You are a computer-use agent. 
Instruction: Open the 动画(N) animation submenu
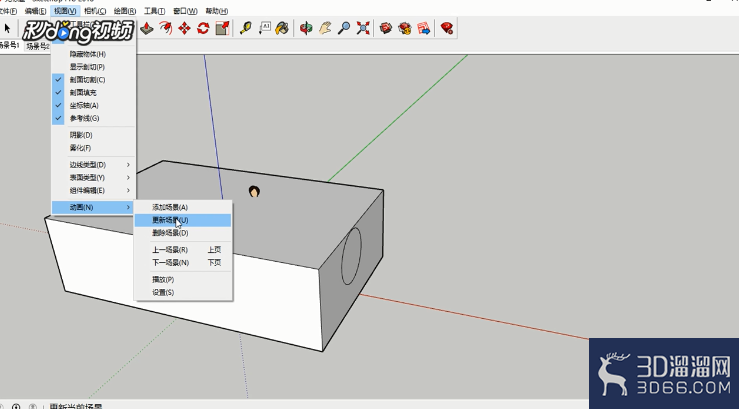[93, 207]
